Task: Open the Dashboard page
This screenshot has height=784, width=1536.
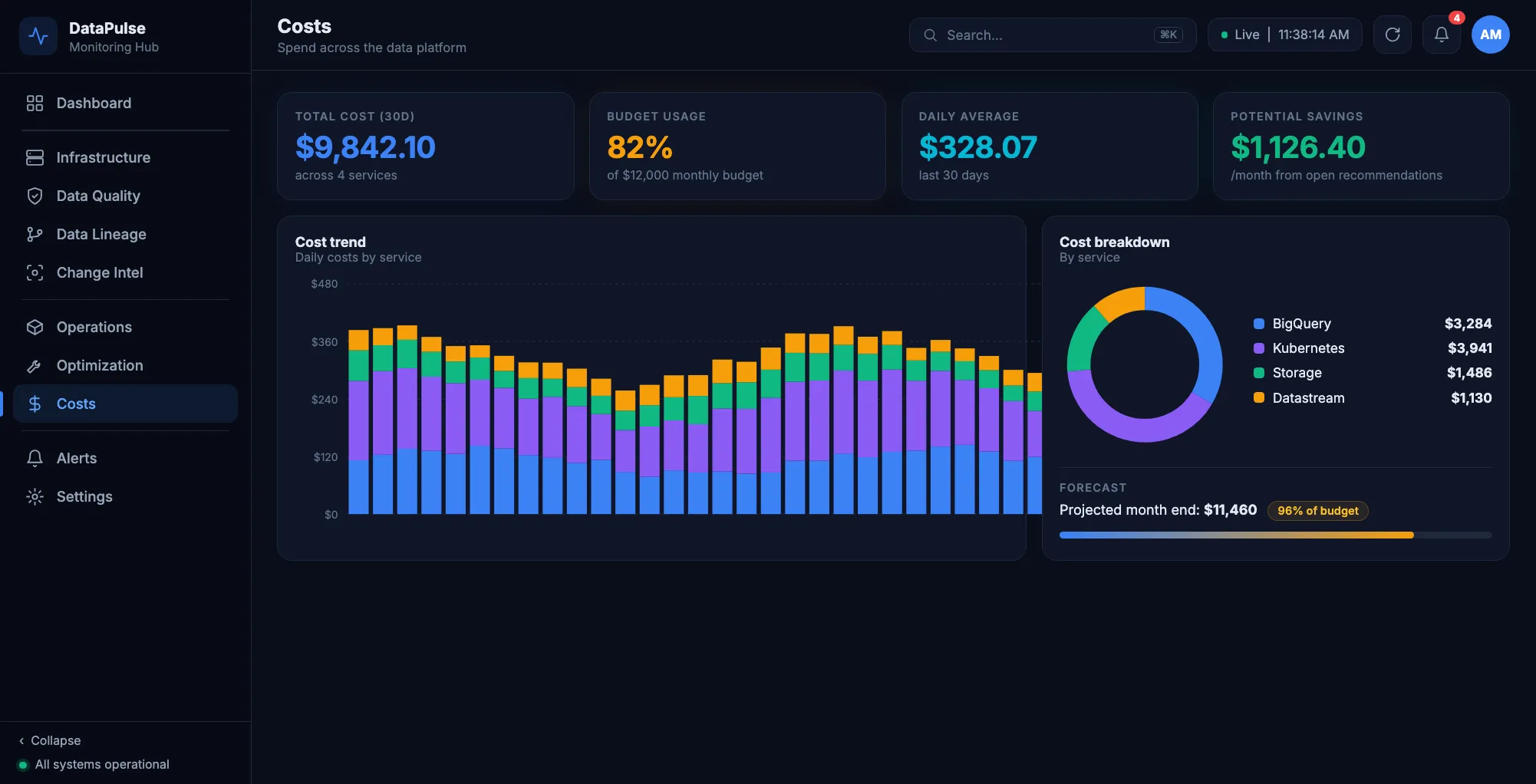Action: pyautogui.click(x=125, y=103)
